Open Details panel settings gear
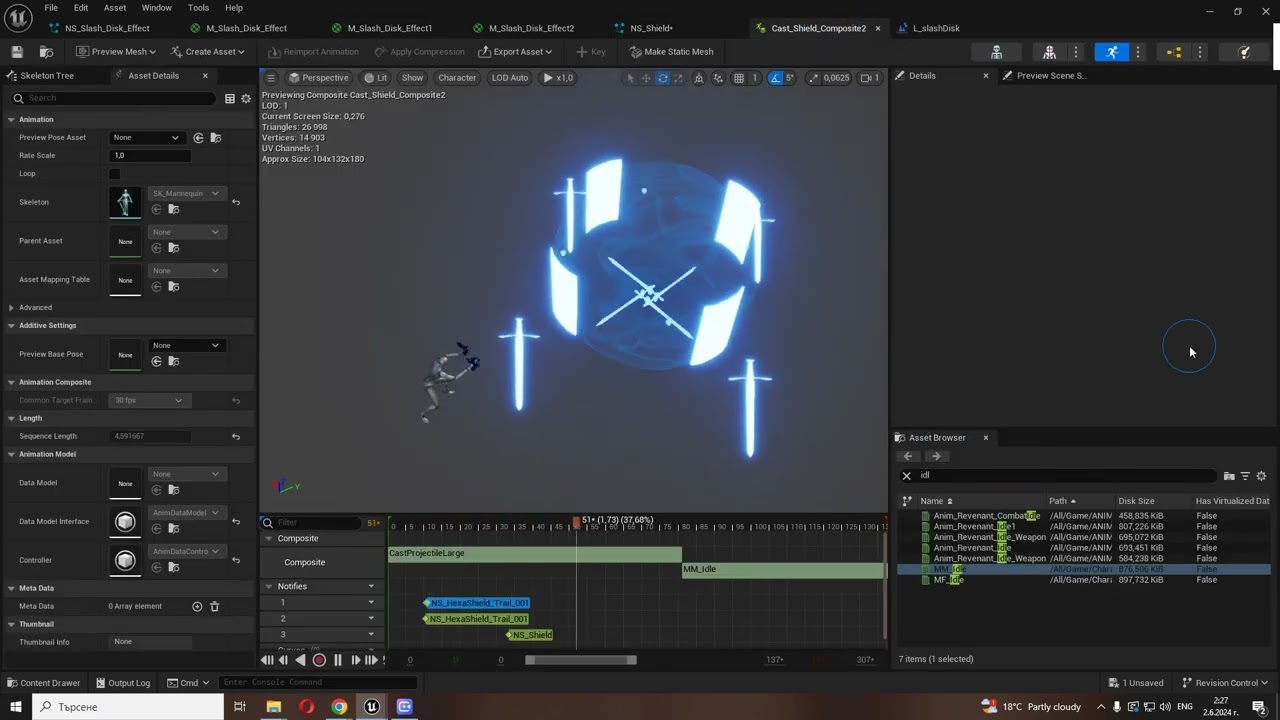This screenshot has width=1280, height=720. click(x=245, y=98)
